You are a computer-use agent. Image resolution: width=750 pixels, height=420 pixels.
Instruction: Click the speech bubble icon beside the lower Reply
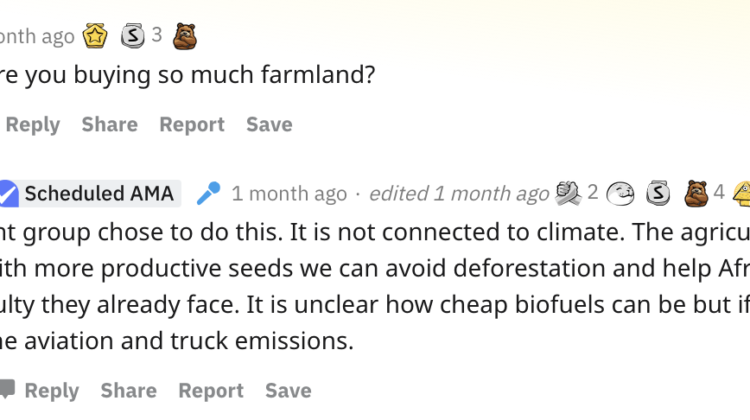(x=7, y=390)
